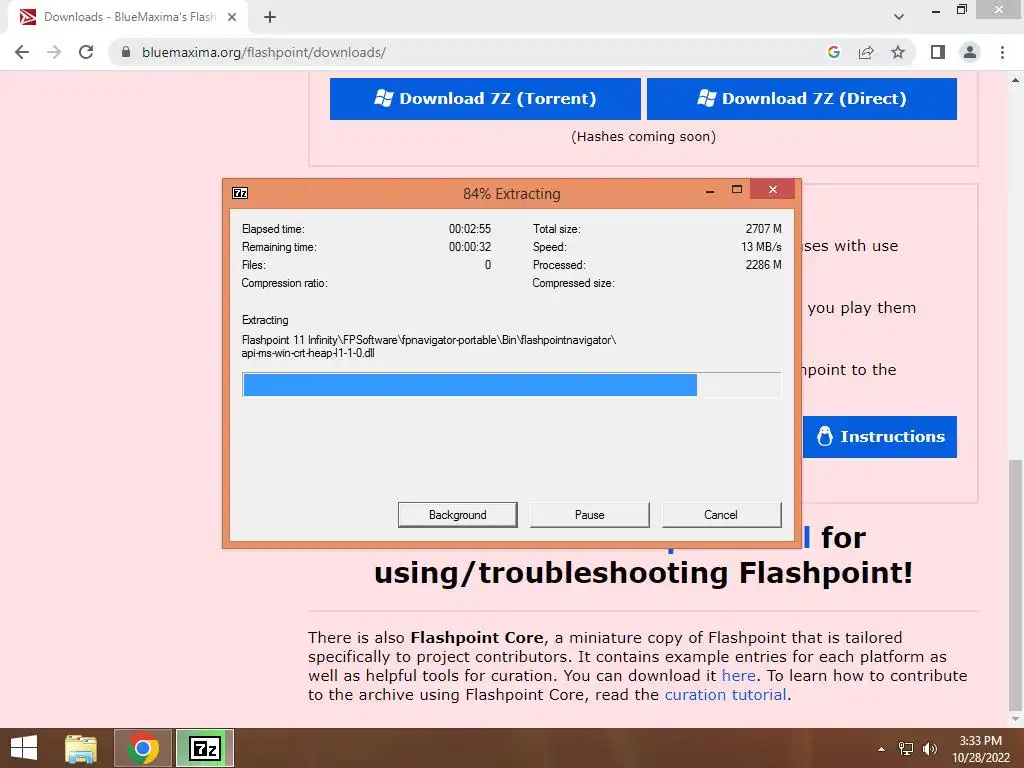Screen dimensions: 1024x768
Task: Click the Chrome back arrow
Action: coord(22,52)
